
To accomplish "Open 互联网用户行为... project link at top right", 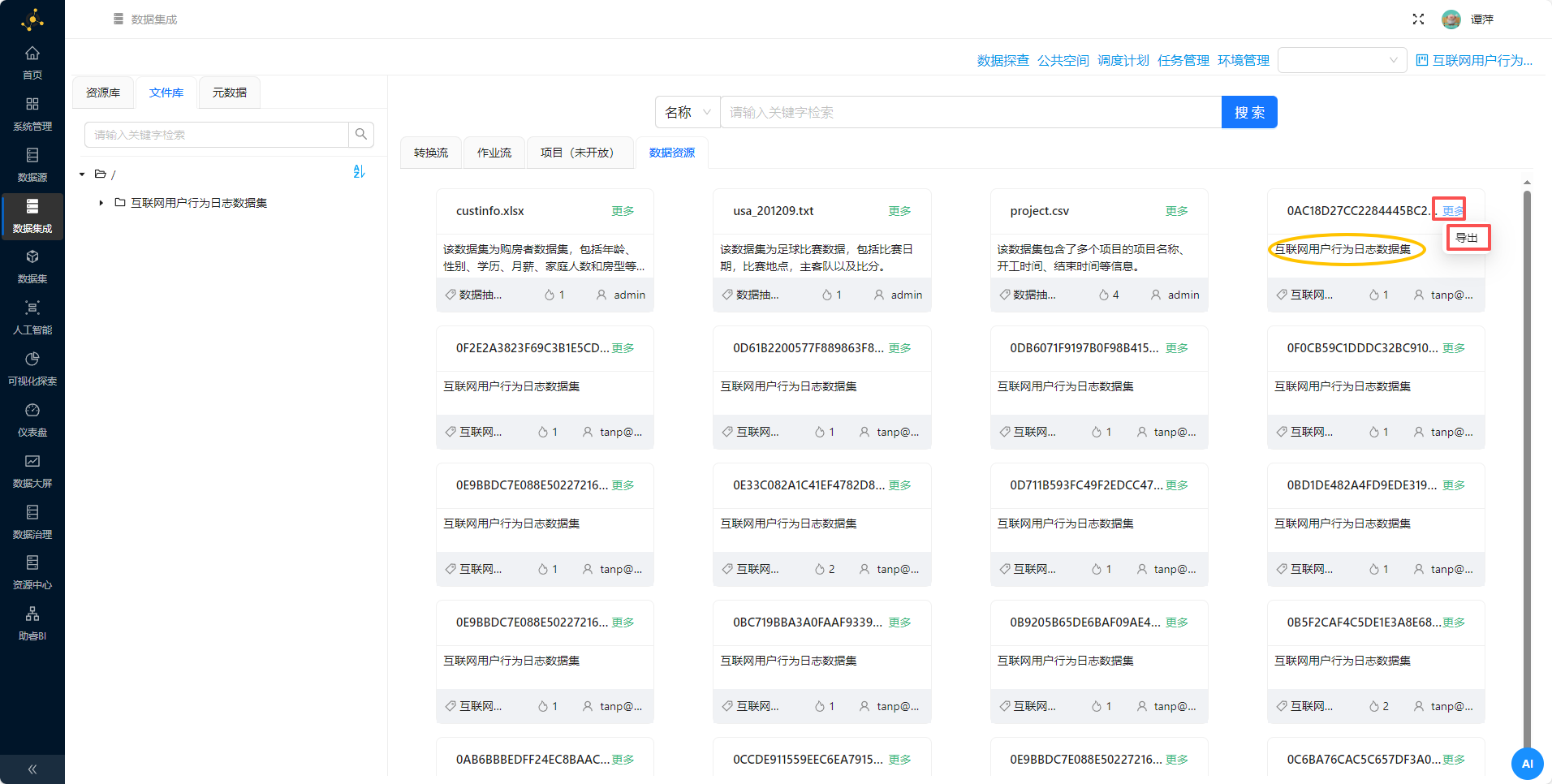I will click(x=1474, y=60).
